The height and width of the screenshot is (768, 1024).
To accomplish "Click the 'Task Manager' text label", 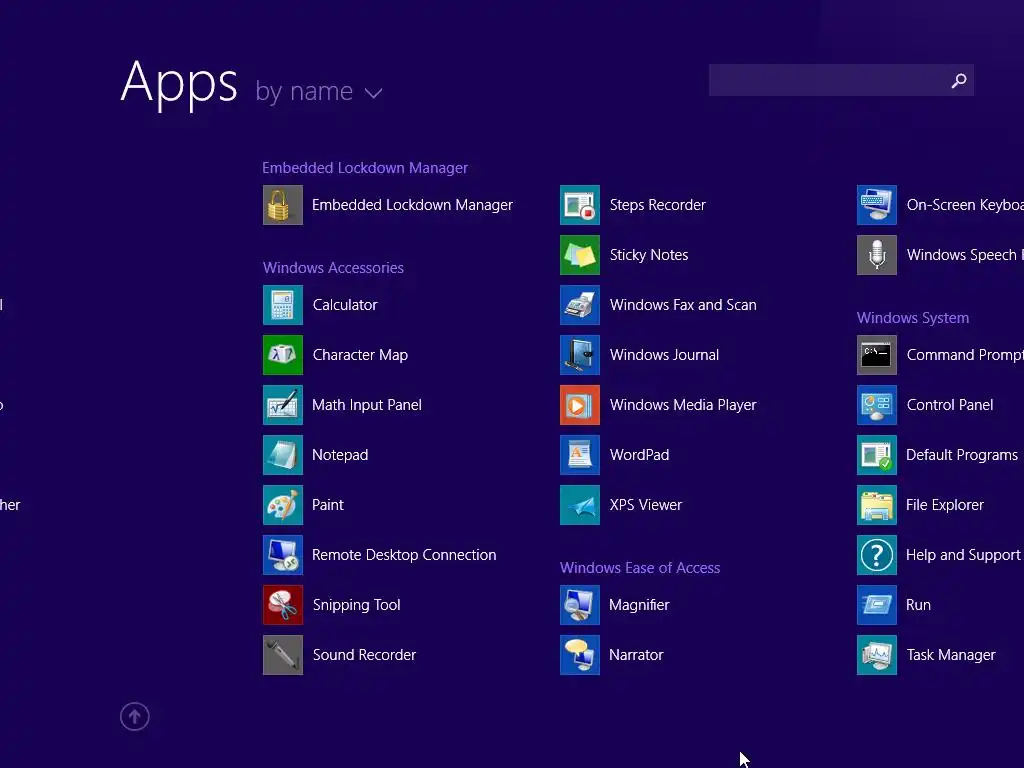I will pyautogui.click(x=951, y=655).
